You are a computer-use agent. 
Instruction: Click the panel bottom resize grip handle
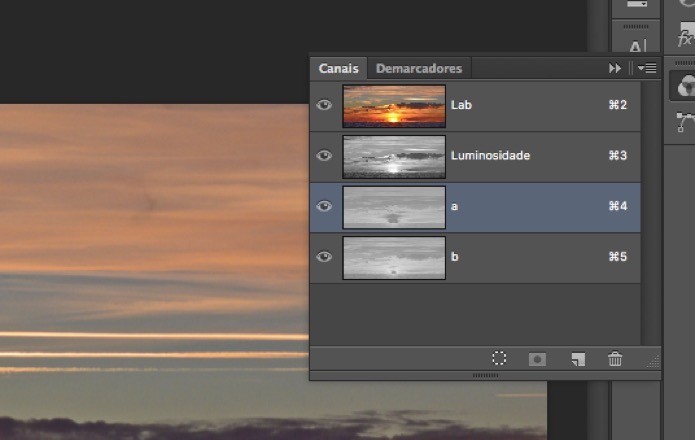[x=486, y=375]
